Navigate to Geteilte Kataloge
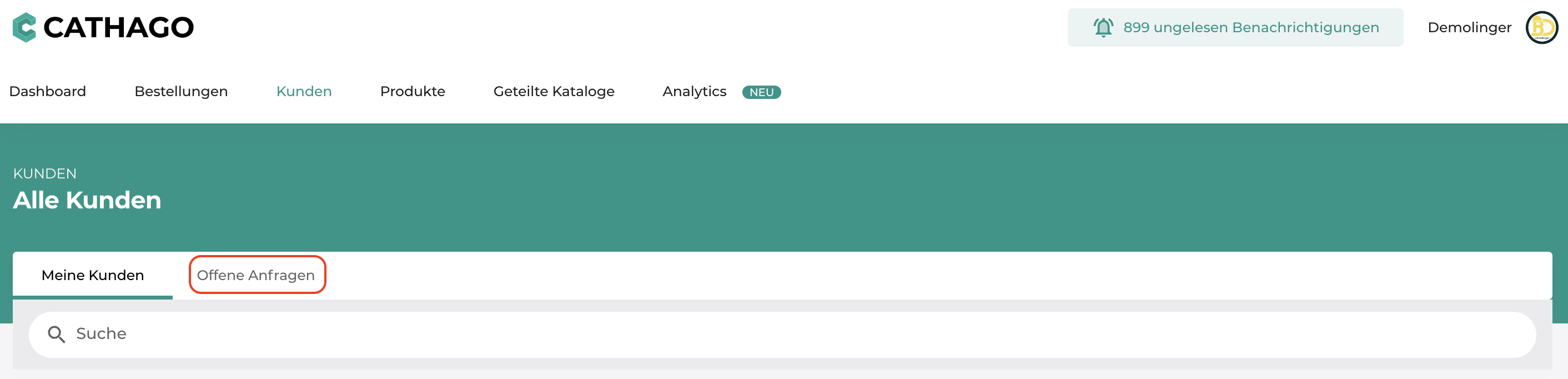This screenshot has height=379, width=1568. pyautogui.click(x=554, y=91)
